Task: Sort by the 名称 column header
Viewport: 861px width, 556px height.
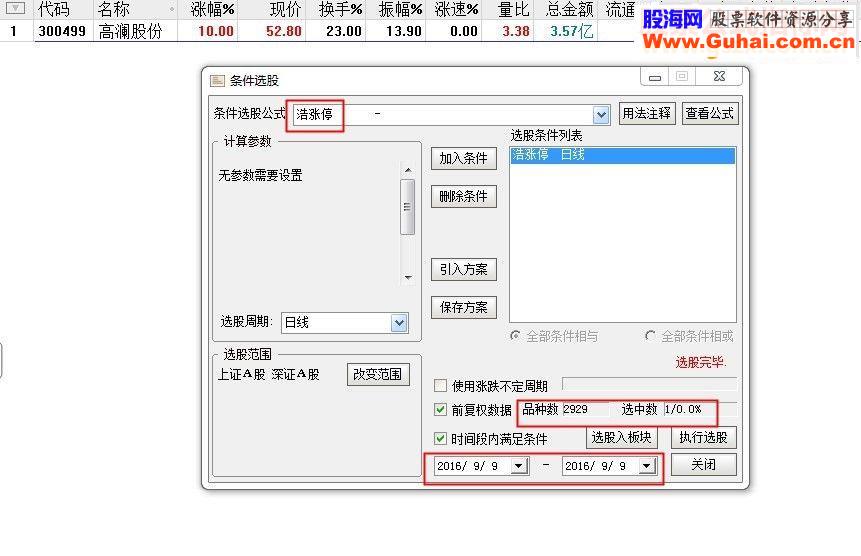Action: click(114, 9)
